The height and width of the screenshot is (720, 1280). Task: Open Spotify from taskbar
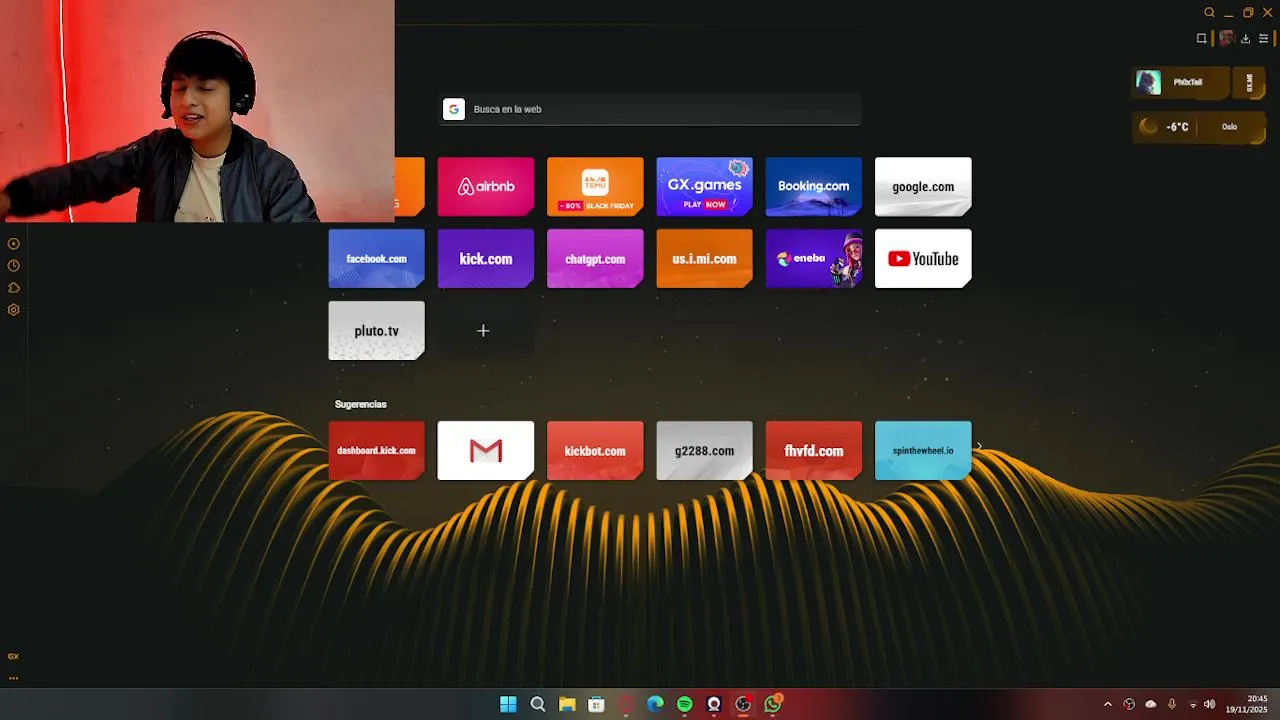684,704
